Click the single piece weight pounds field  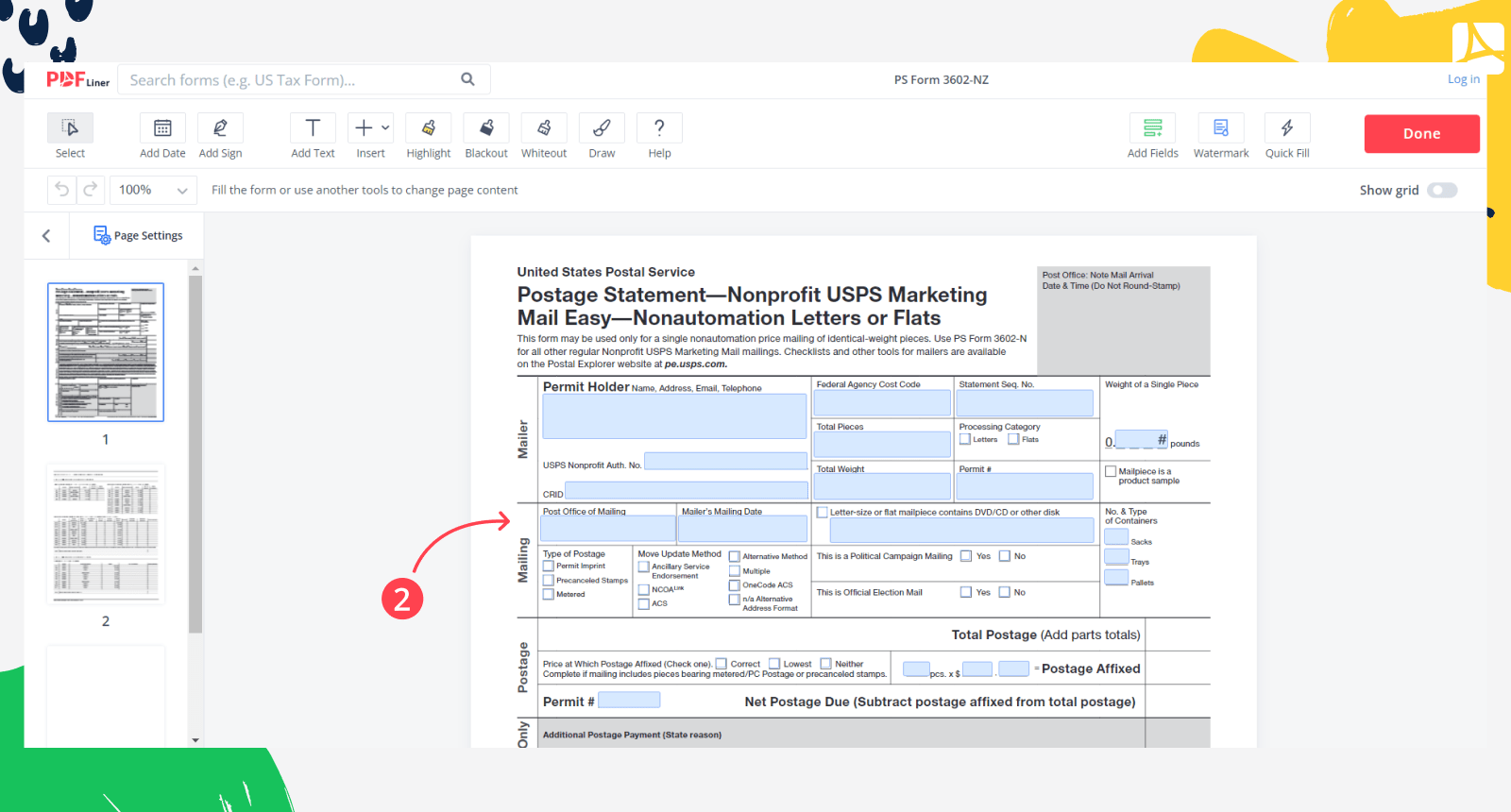[1141, 439]
